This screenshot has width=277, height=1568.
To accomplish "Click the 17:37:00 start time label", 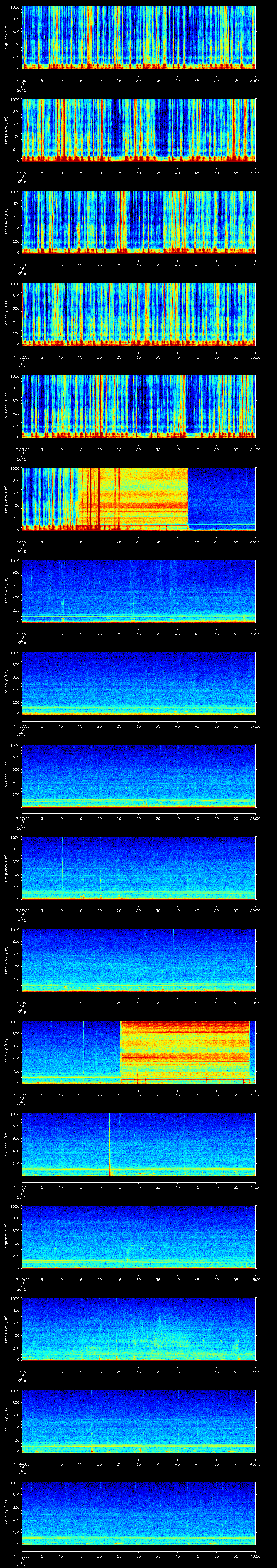I will pos(22,818).
